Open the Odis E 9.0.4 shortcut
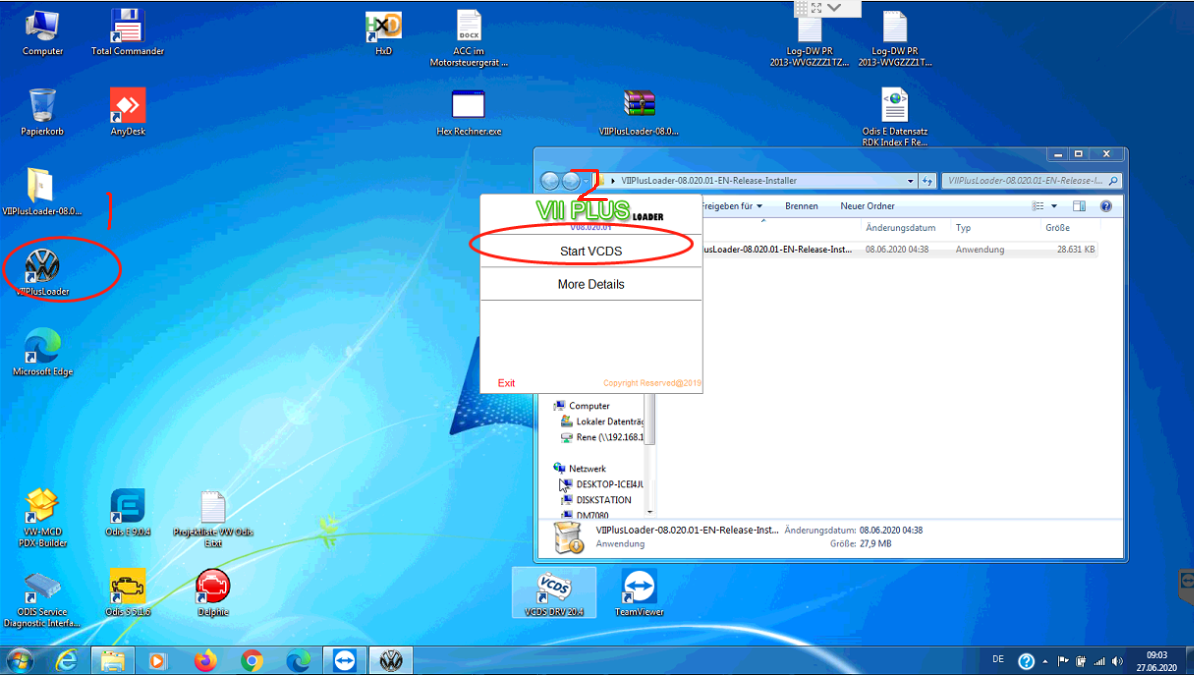The image size is (1194, 675). (127, 510)
